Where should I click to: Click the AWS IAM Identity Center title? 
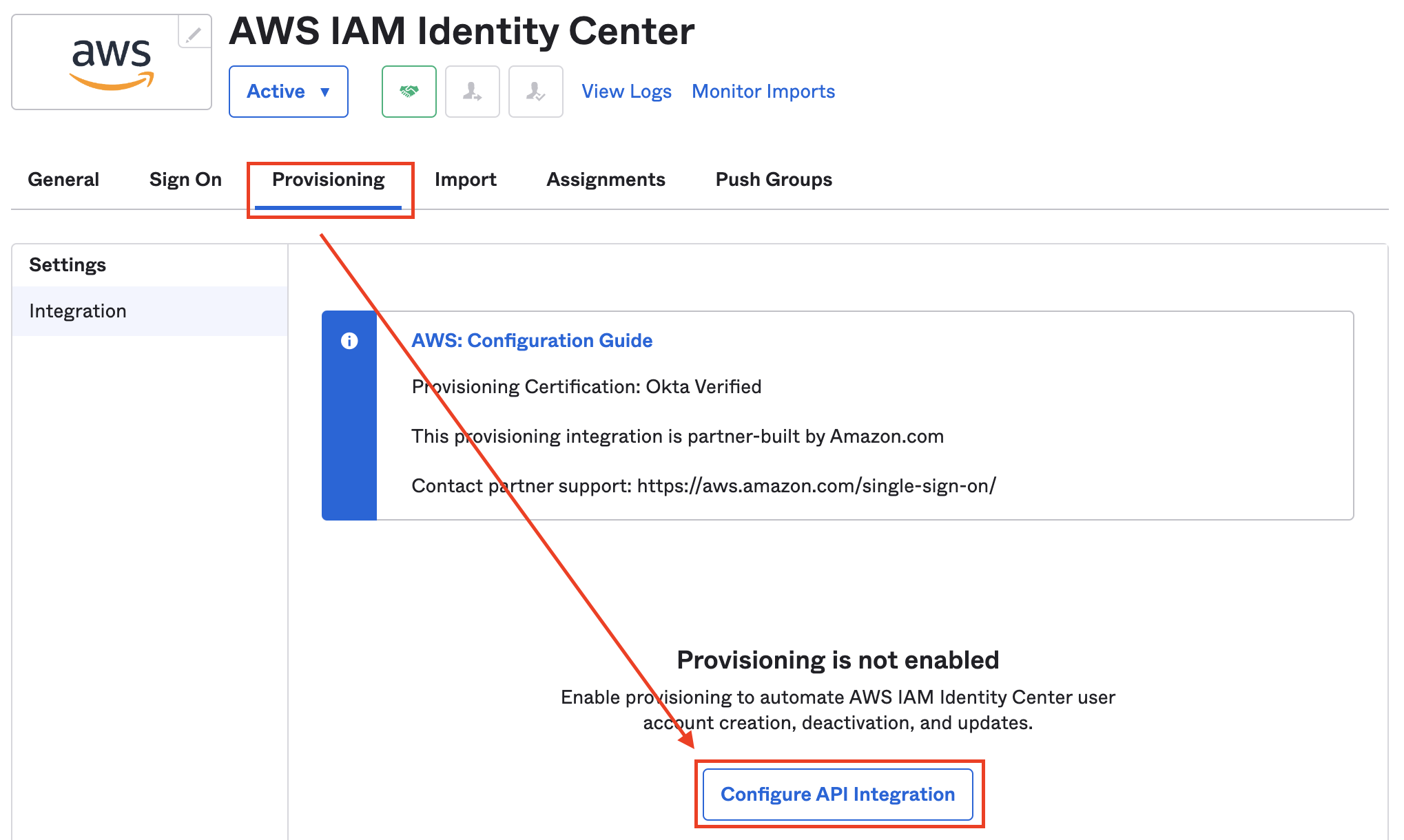(x=462, y=32)
